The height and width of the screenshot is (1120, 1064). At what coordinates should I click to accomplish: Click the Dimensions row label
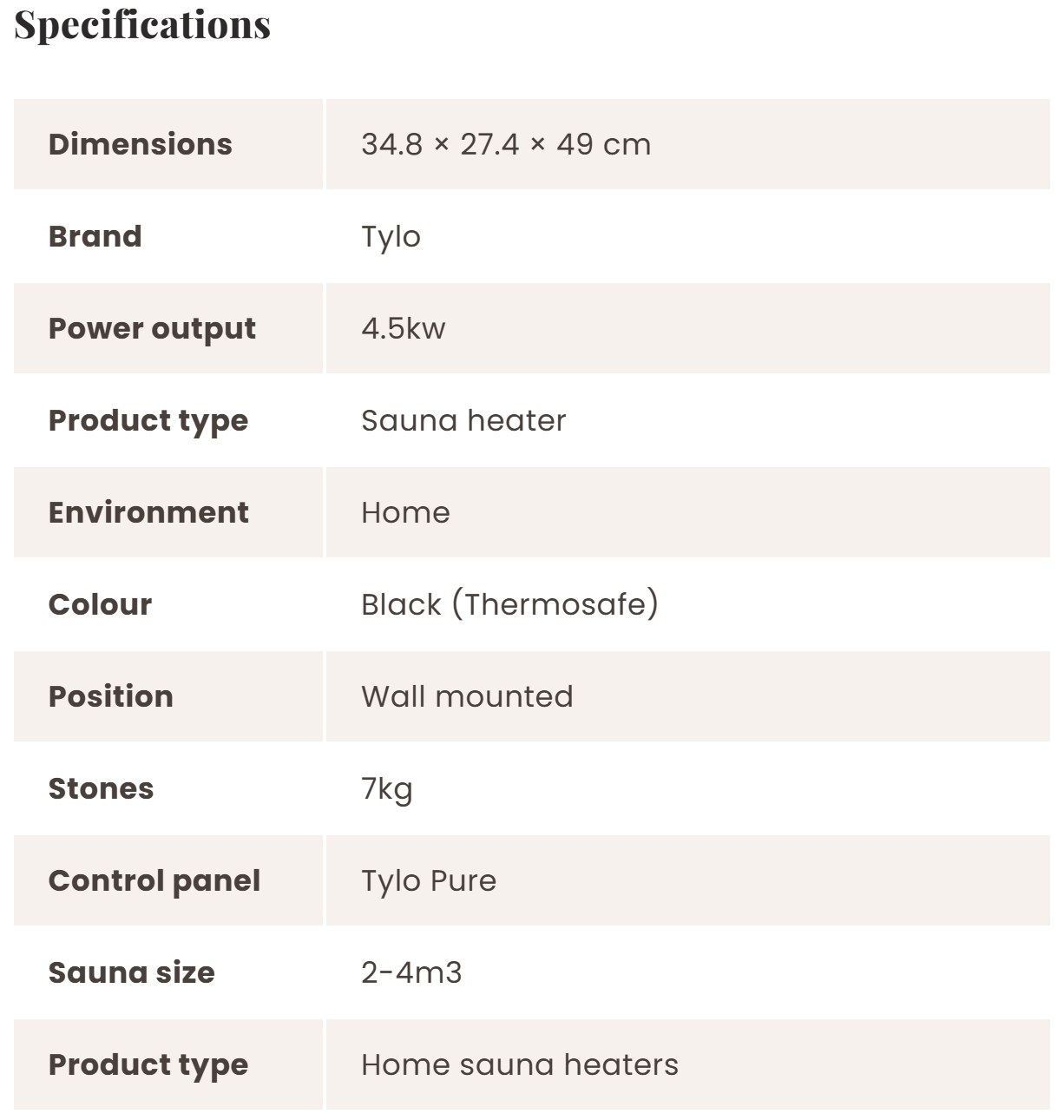pyautogui.click(x=141, y=144)
